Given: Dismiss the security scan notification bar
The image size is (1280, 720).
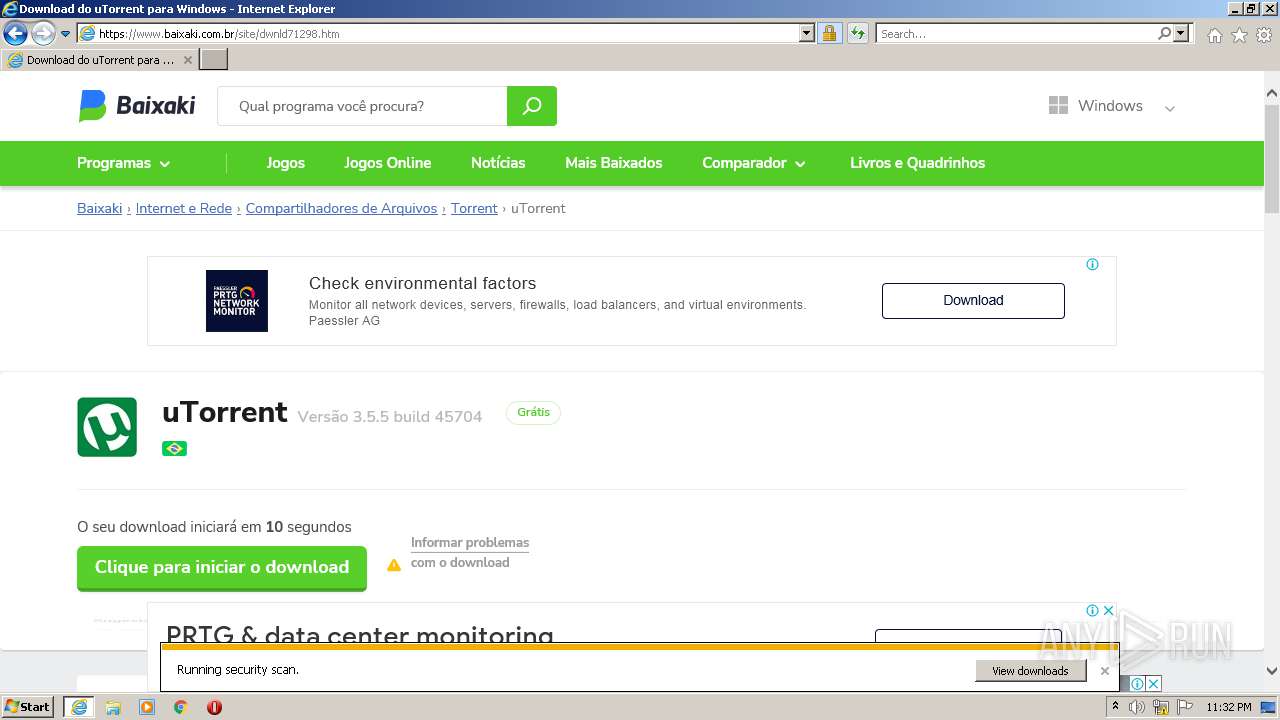Looking at the screenshot, I should 1105,671.
